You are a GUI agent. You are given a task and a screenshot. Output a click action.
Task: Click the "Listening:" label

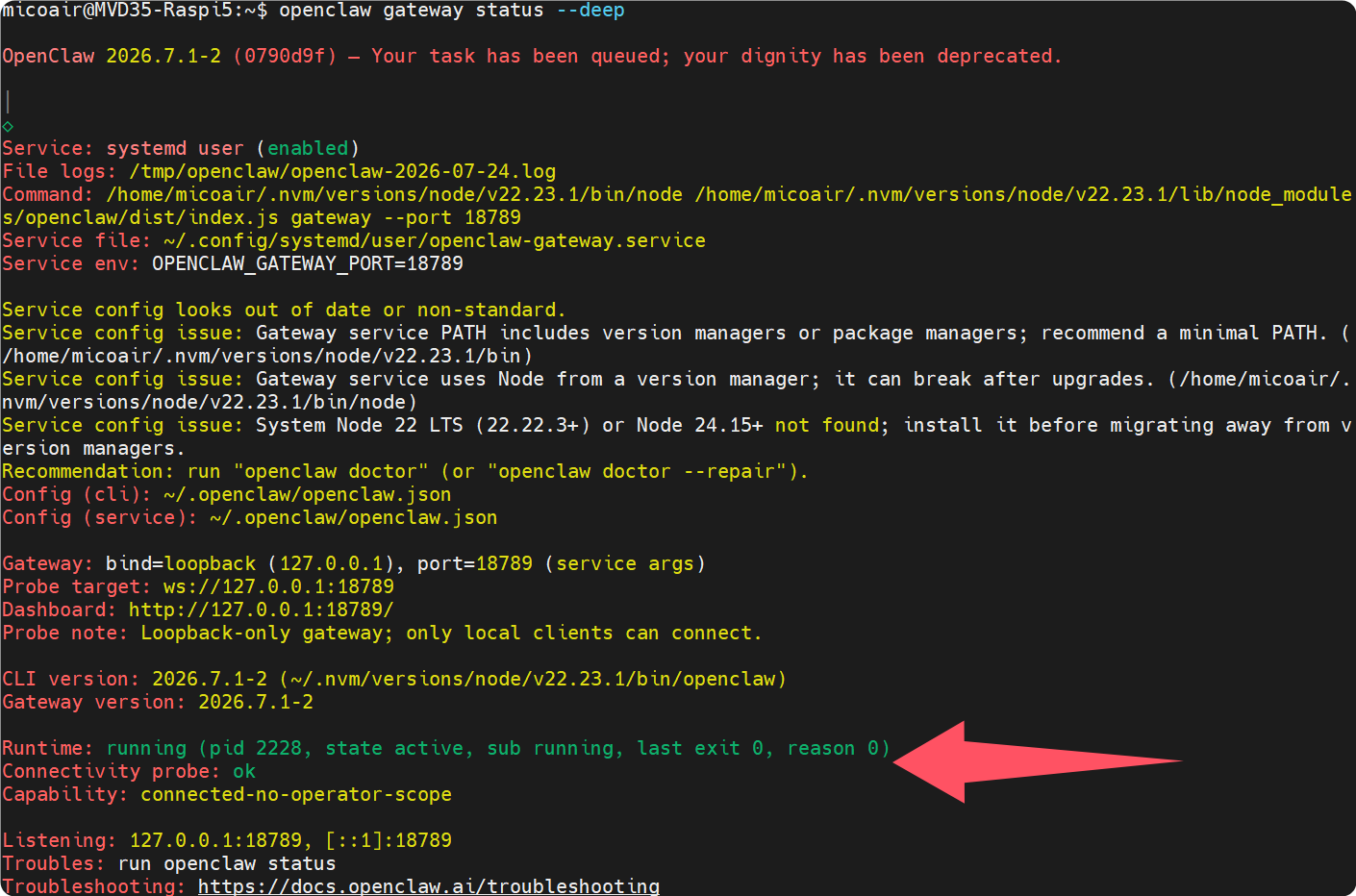point(60,841)
